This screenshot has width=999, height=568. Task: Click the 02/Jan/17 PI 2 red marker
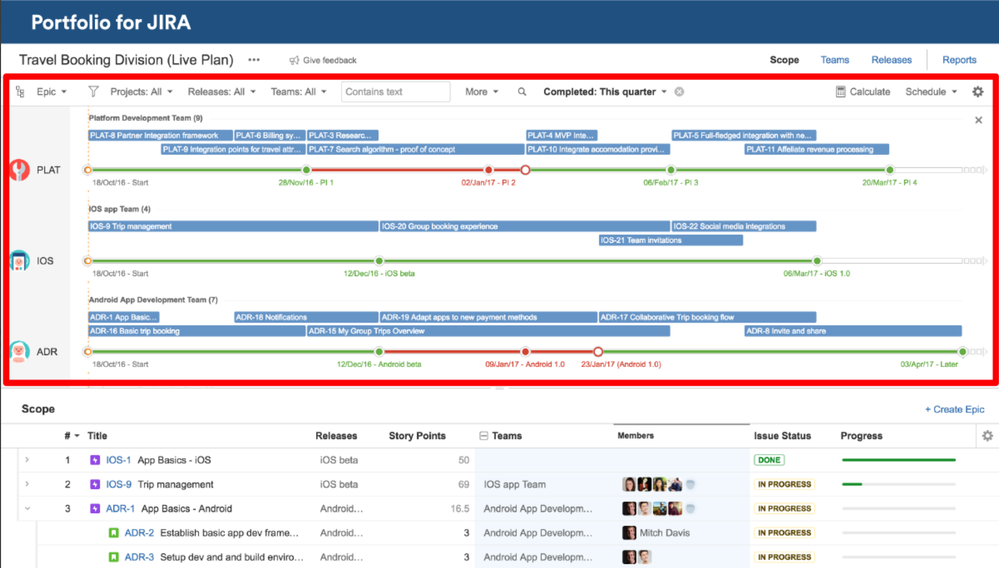point(488,170)
